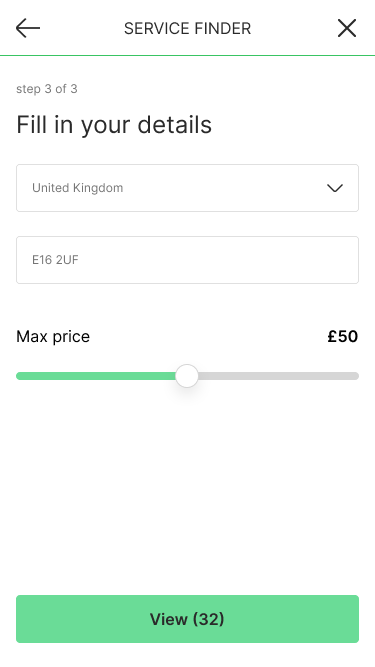
Task: Click the green filled slider track
Action: tap(96, 376)
